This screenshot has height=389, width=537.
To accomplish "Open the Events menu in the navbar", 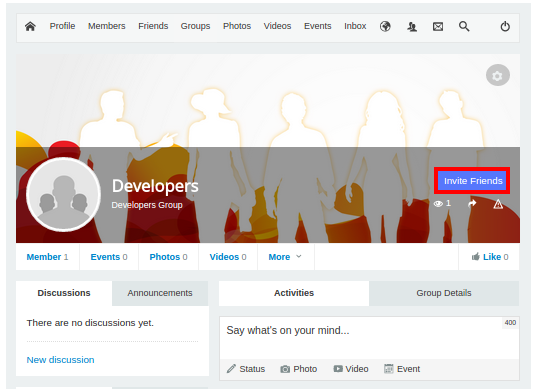I will click(x=317, y=26).
